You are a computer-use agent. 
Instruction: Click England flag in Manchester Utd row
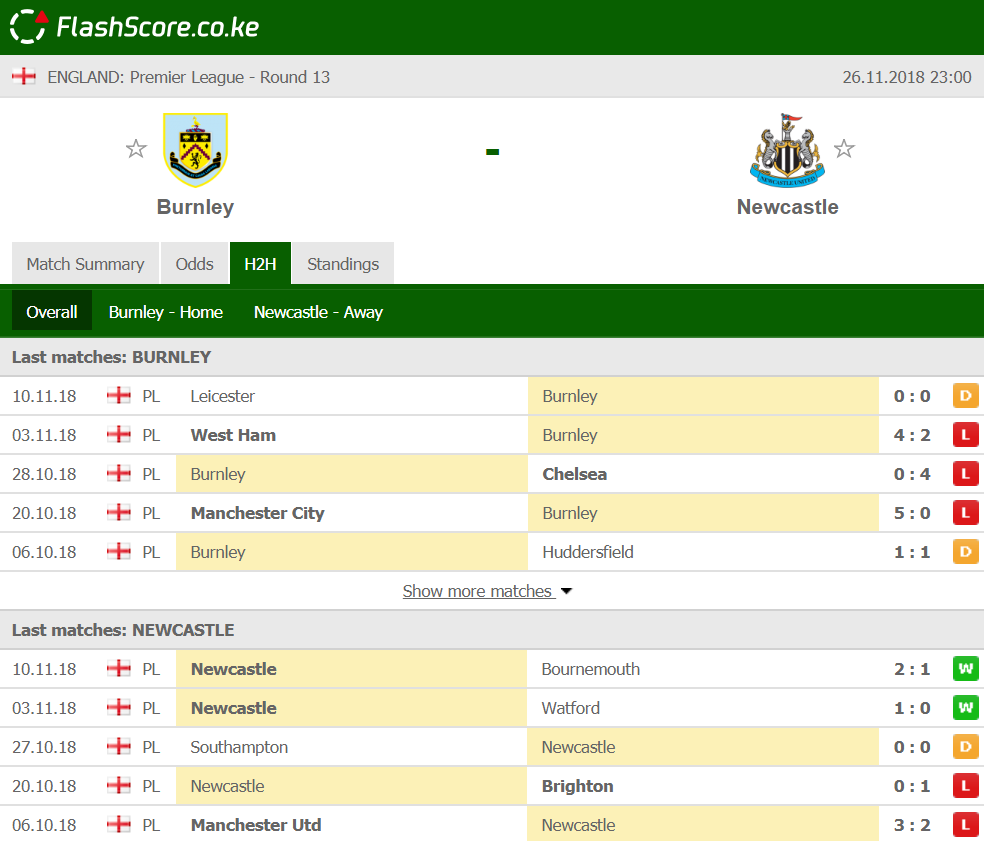(119, 824)
